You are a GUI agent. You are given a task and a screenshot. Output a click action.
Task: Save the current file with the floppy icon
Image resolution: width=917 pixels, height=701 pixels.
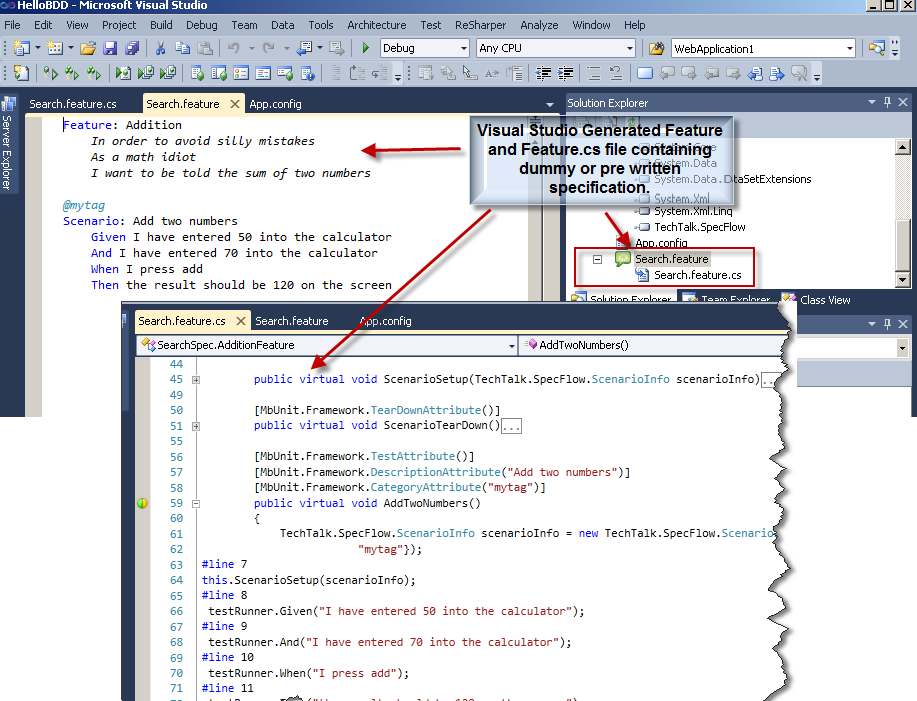click(x=110, y=48)
